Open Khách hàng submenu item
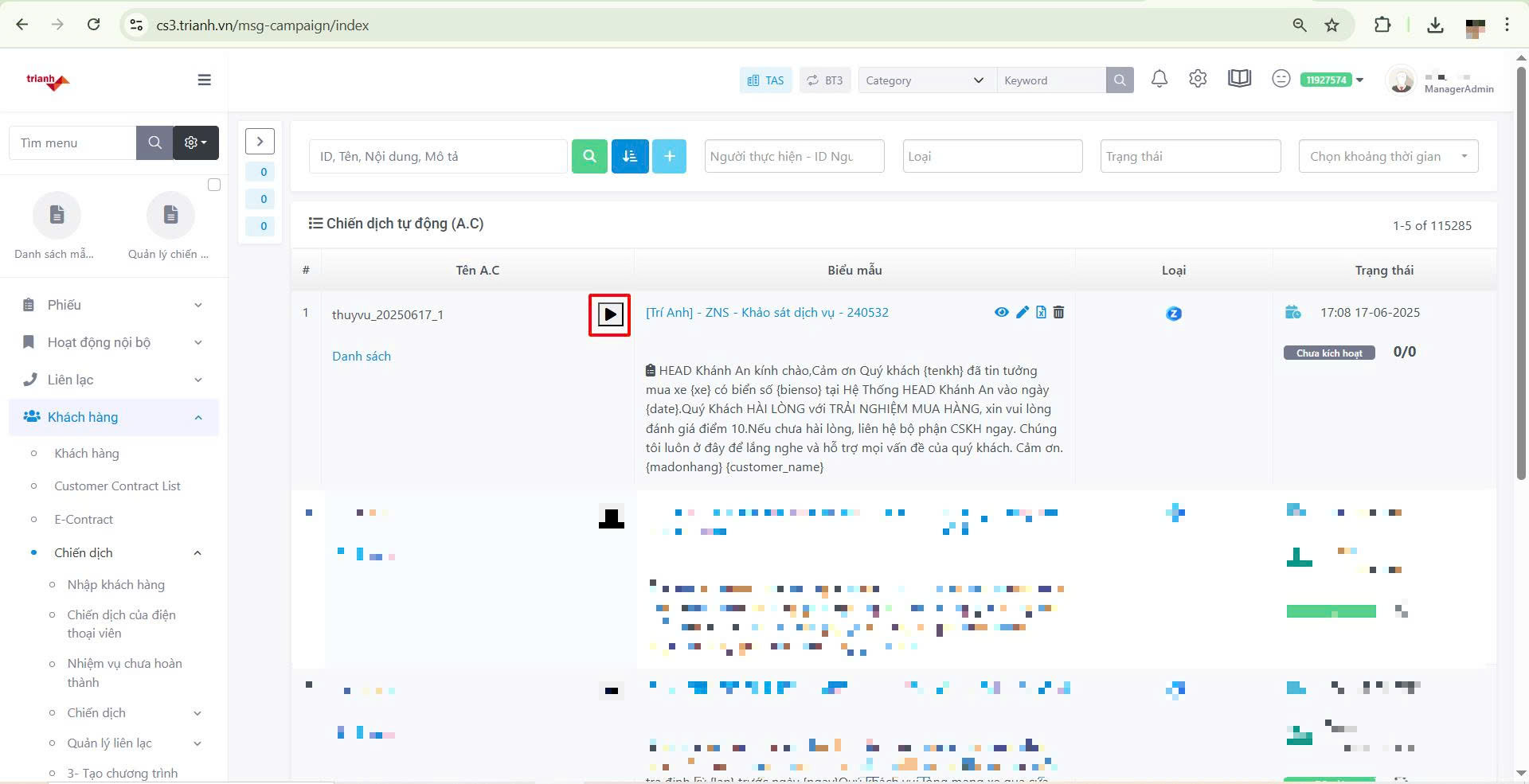The image size is (1529, 784). click(x=87, y=453)
